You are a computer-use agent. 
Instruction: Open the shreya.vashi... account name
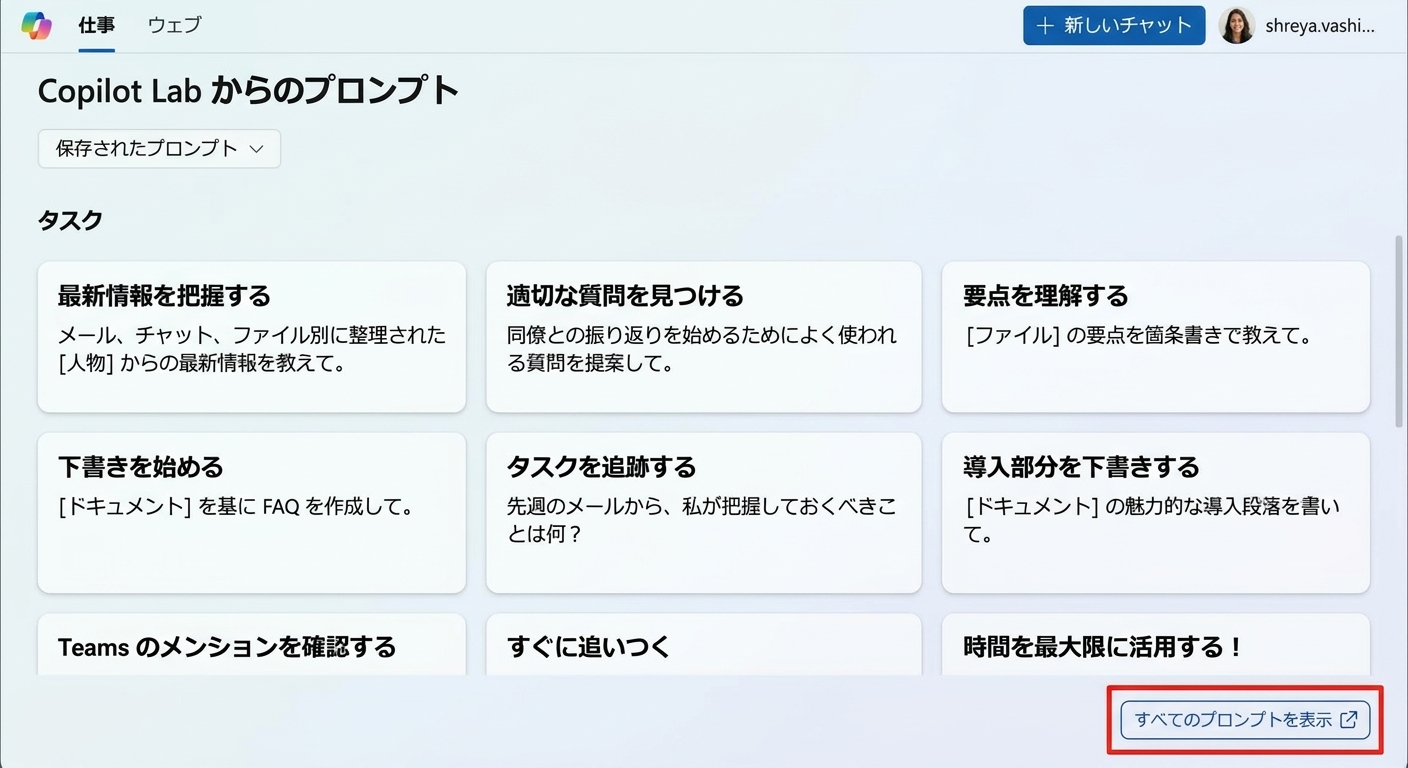(1320, 26)
